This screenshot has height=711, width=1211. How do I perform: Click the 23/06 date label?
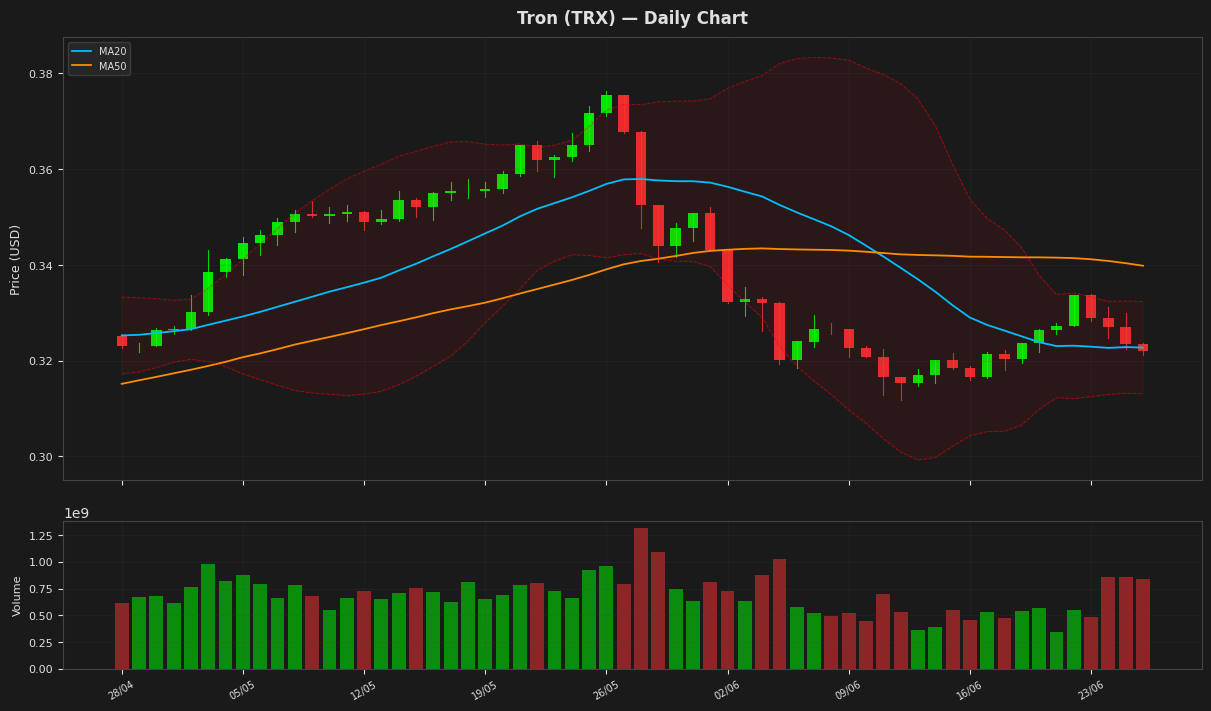pyautogui.click(x=1091, y=690)
